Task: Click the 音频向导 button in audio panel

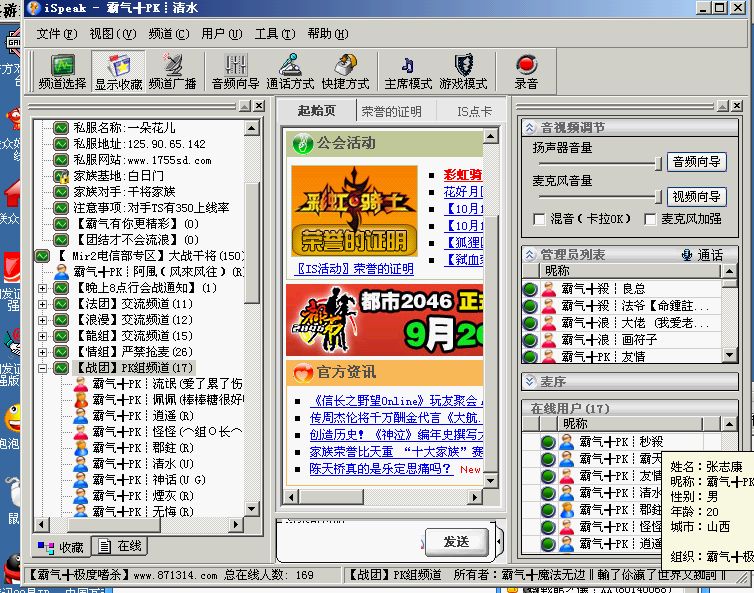Action: coord(696,162)
